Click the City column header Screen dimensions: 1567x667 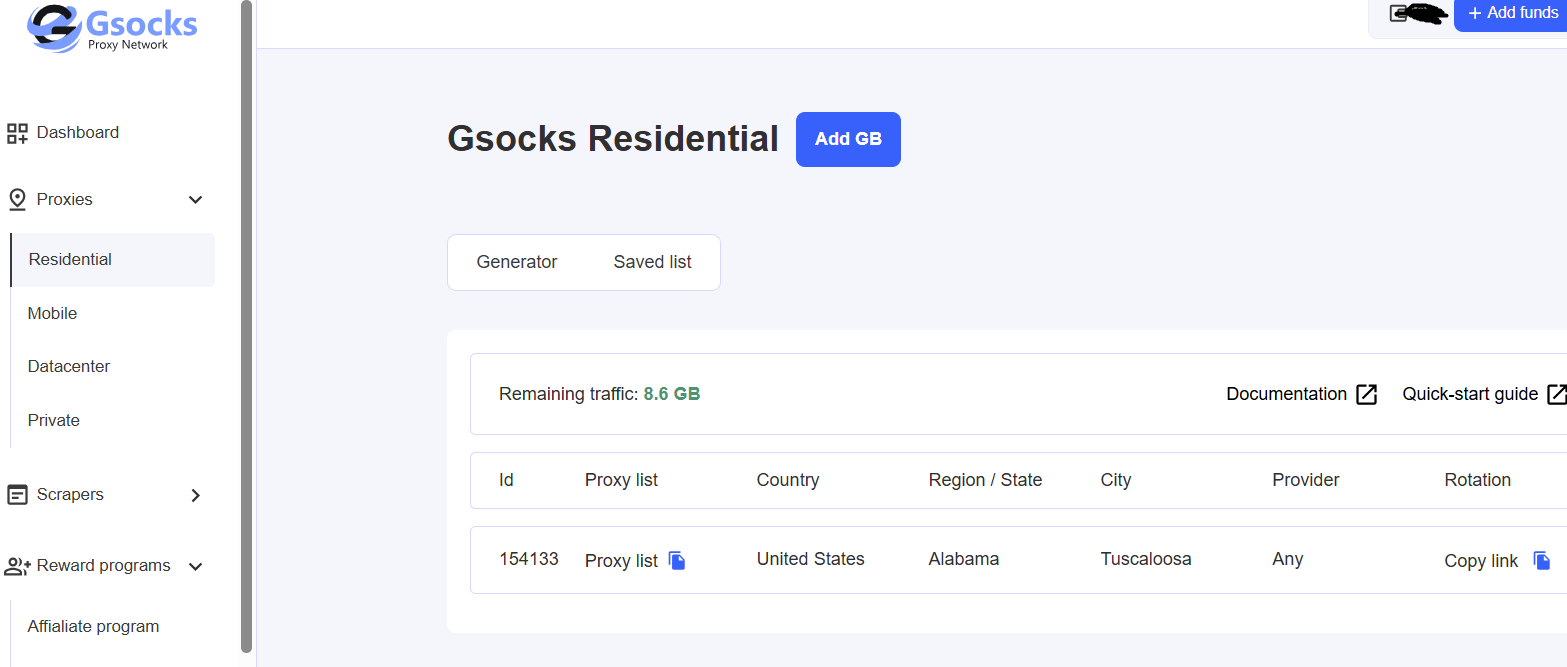point(1116,480)
